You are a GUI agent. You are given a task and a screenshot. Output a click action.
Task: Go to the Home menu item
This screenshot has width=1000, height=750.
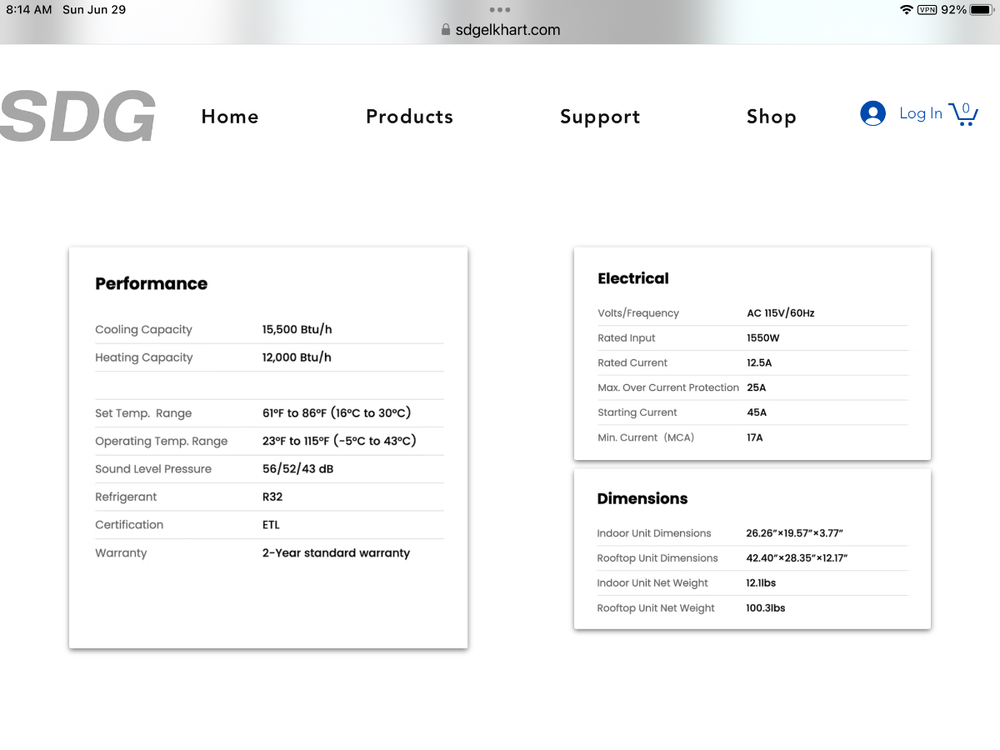(230, 117)
